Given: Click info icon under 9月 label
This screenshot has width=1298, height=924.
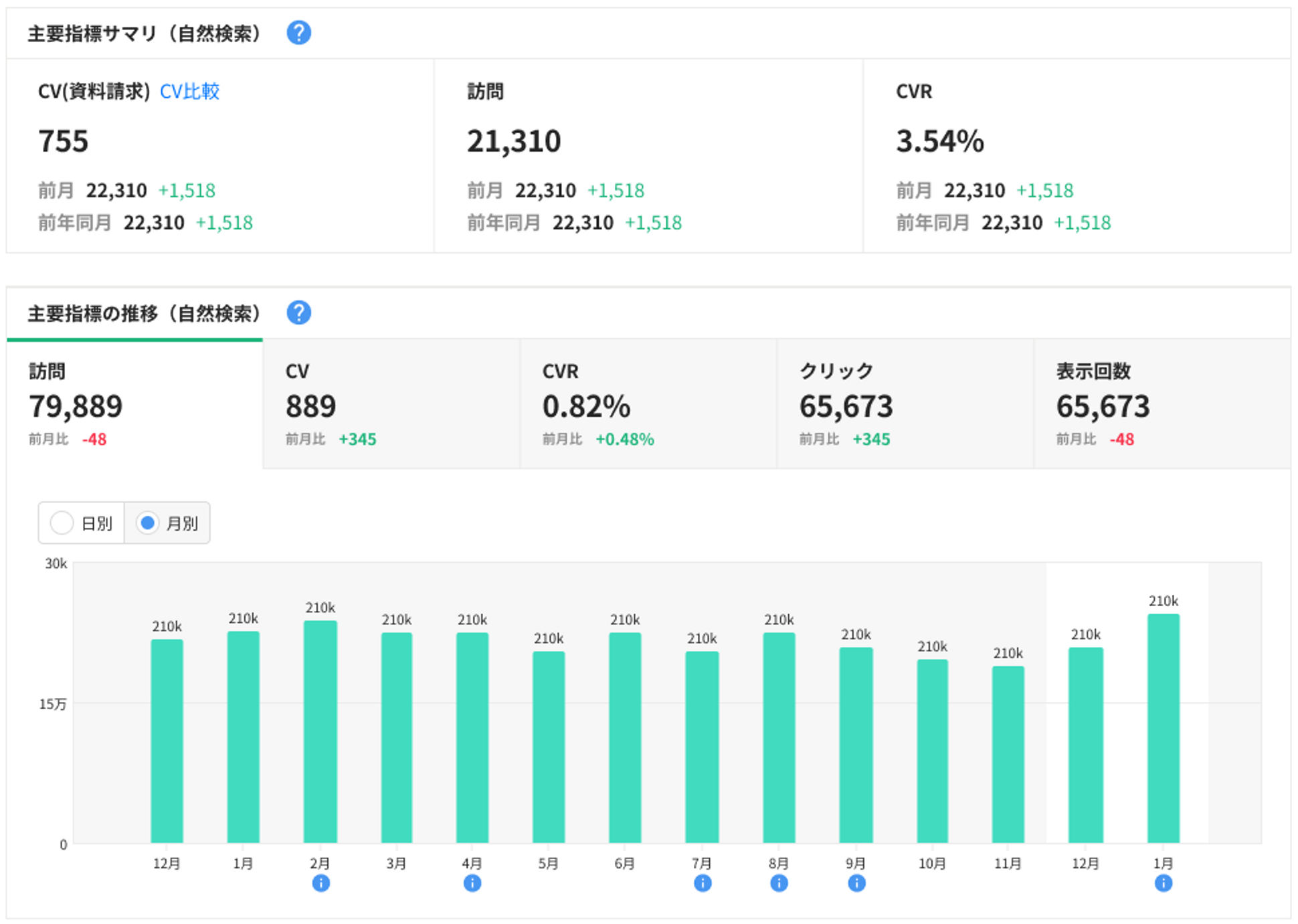Looking at the screenshot, I should click(856, 883).
